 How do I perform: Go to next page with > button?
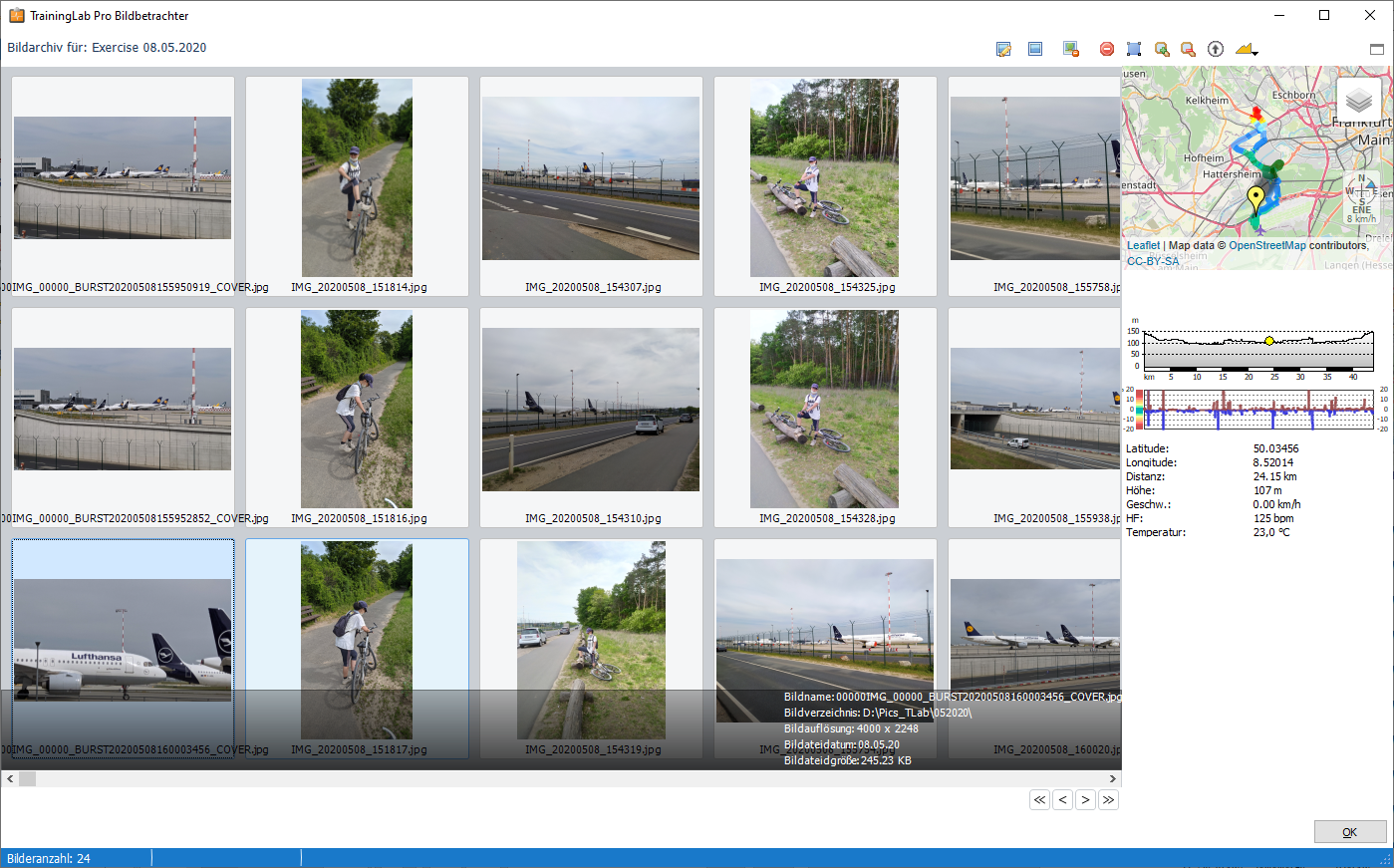(1086, 799)
